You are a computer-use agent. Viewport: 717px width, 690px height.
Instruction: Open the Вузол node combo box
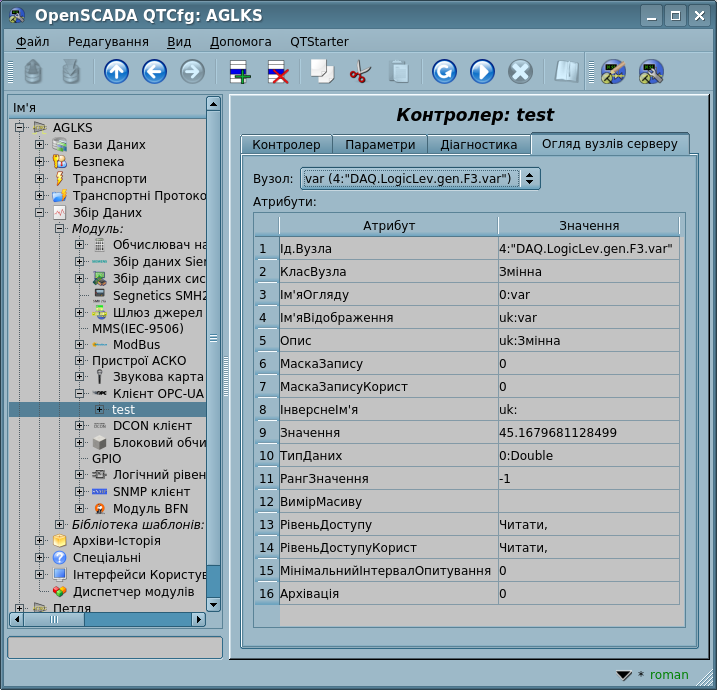click(x=420, y=178)
